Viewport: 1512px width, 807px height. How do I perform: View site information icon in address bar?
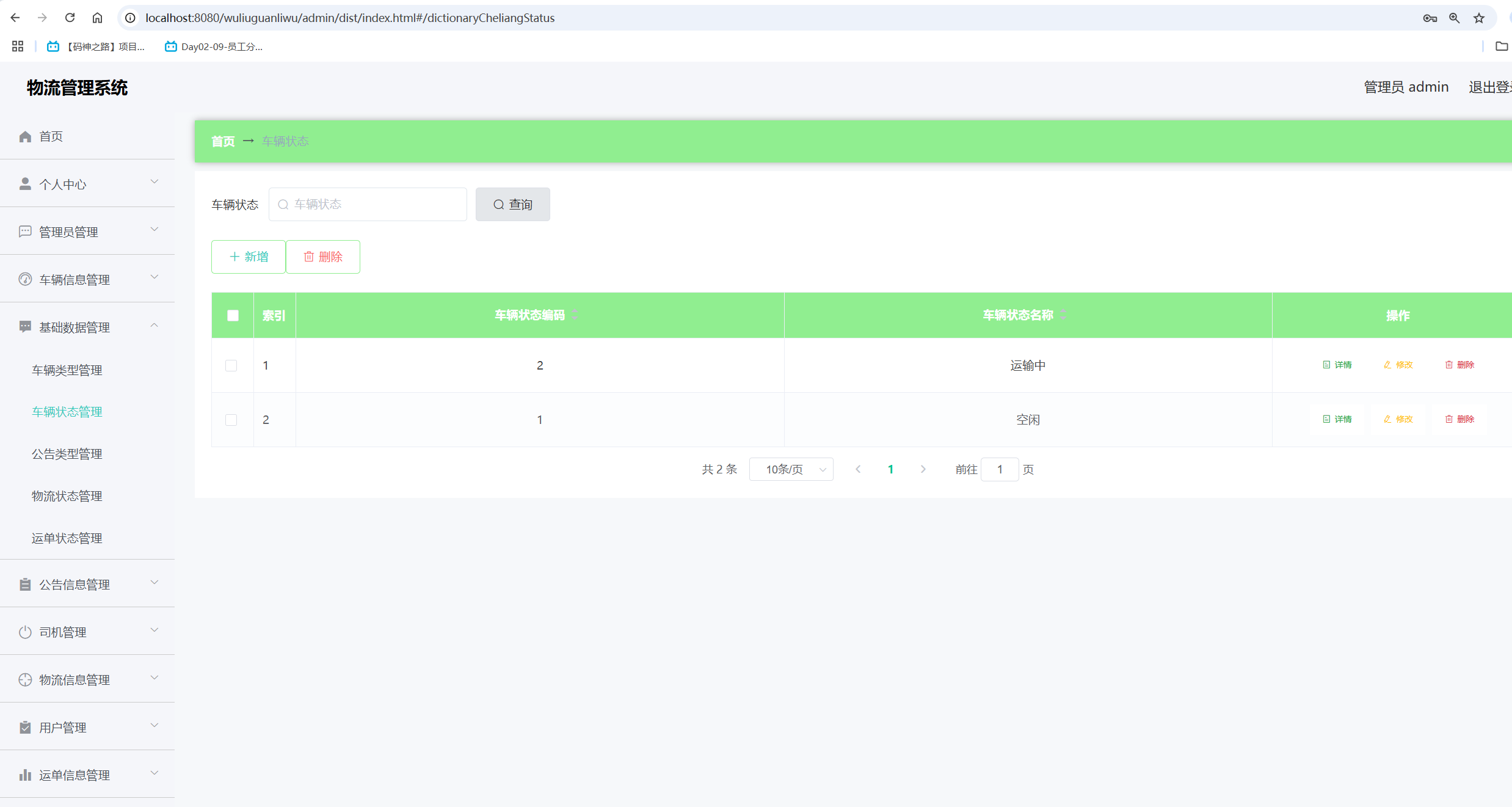click(130, 18)
